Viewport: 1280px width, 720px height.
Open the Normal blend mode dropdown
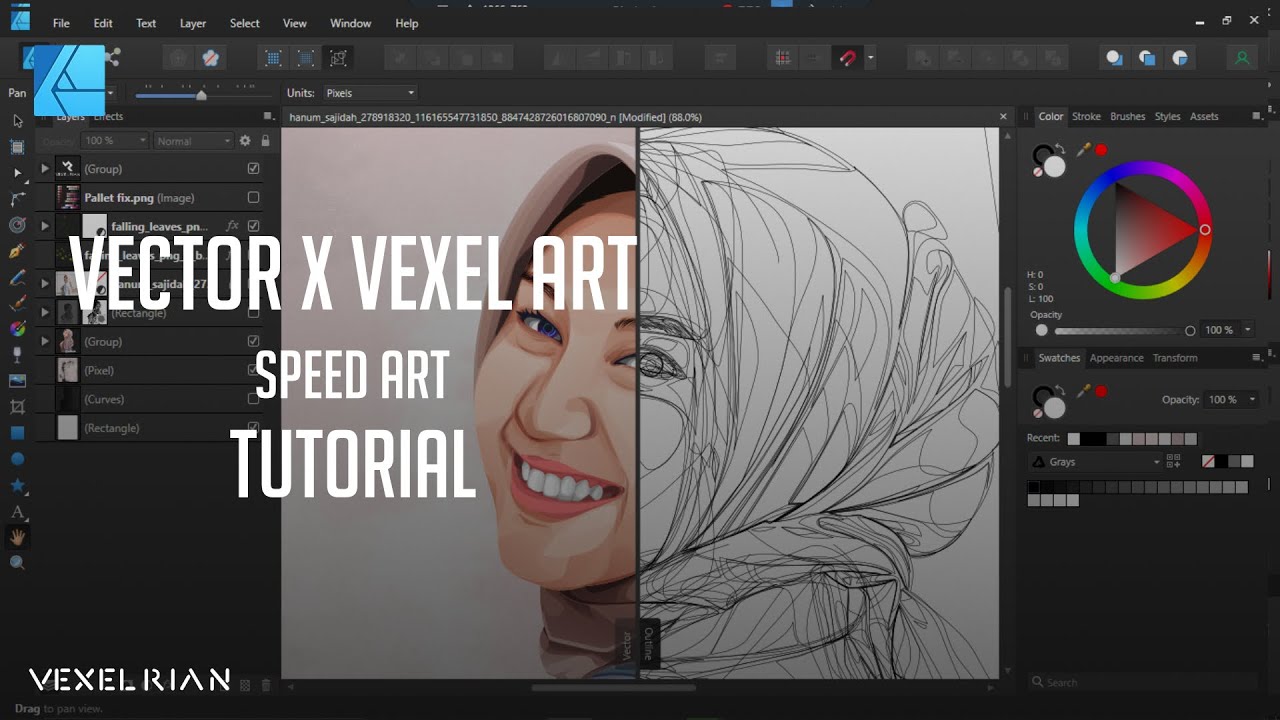[194, 141]
